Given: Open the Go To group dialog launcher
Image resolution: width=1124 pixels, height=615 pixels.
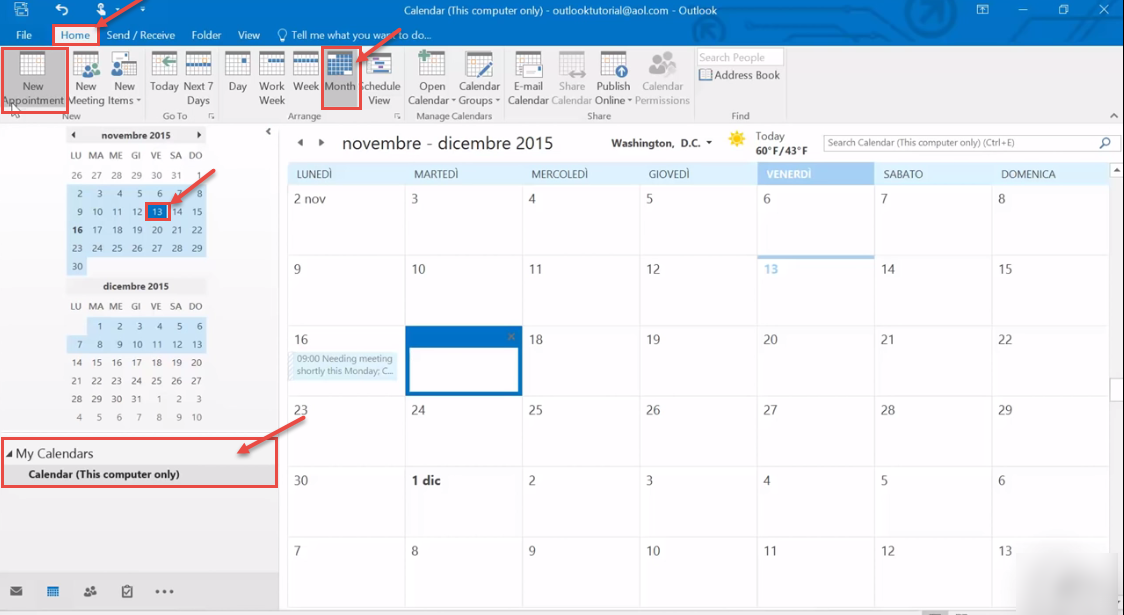Looking at the screenshot, I should click(211, 116).
